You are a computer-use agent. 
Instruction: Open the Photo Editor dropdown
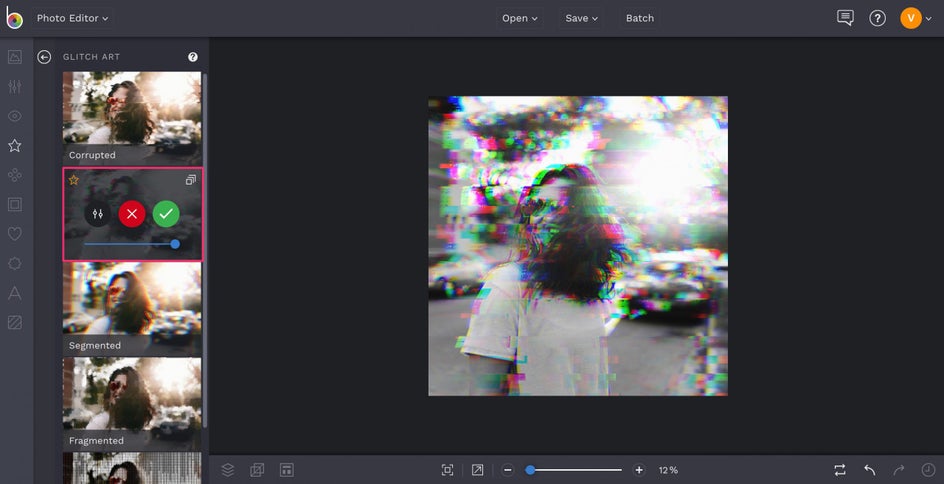pos(72,18)
